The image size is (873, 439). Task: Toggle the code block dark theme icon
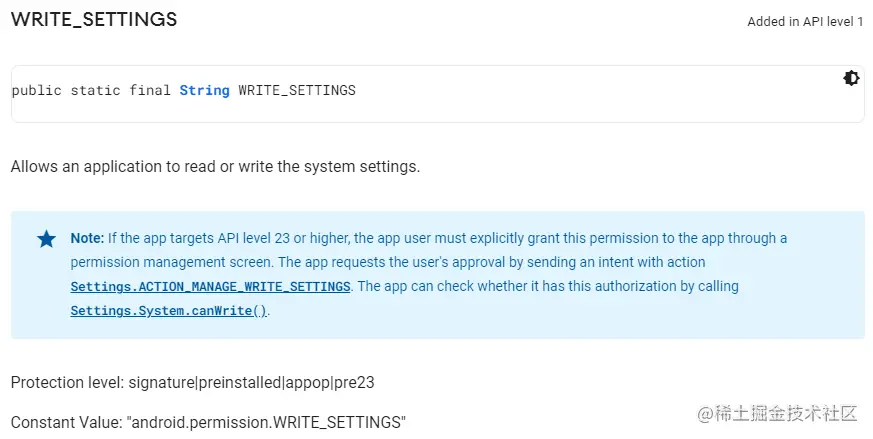click(x=851, y=78)
